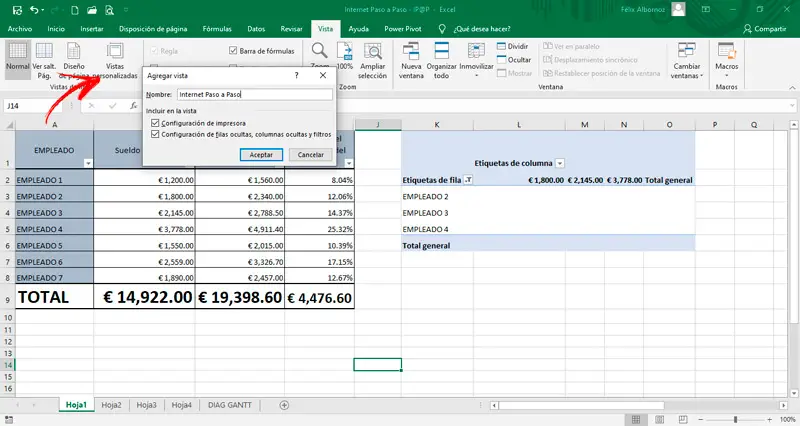Image resolution: width=800 pixels, height=426 pixels.
Task: Open the EMPLEADO column filter dropdown
Action: pyautogui.click(x=87, y=162)
